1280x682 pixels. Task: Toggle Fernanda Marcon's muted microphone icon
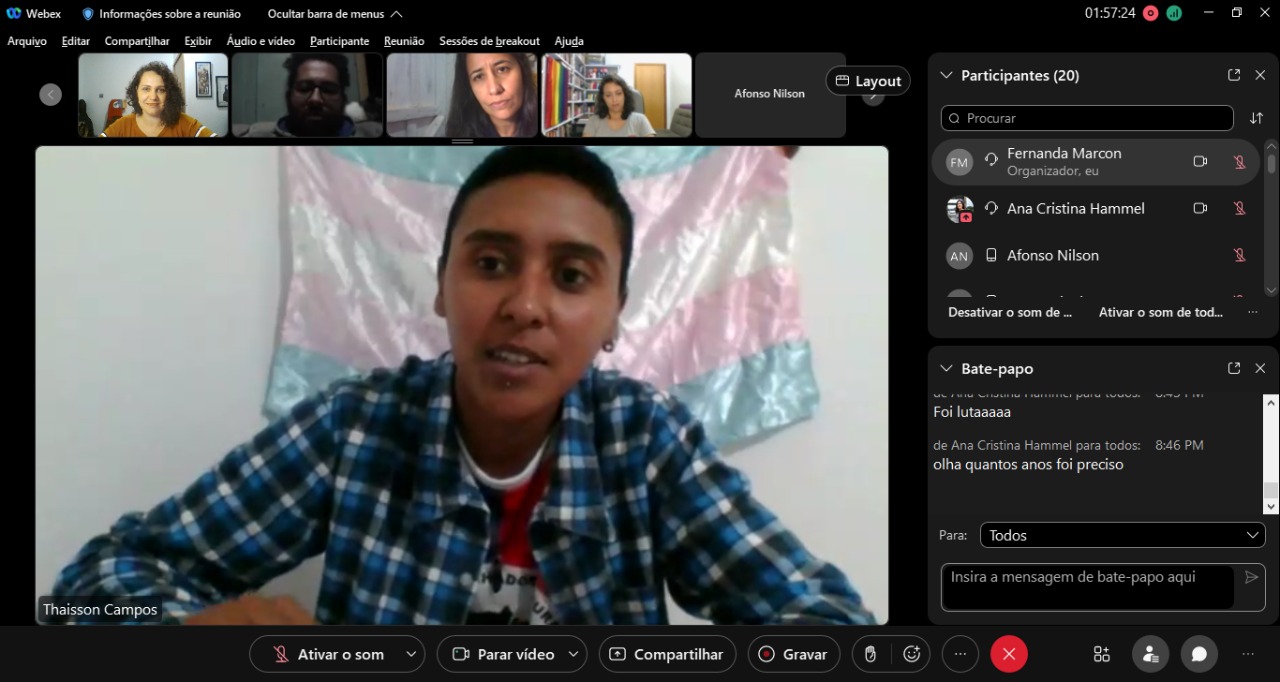click(x=1239, y=162)
